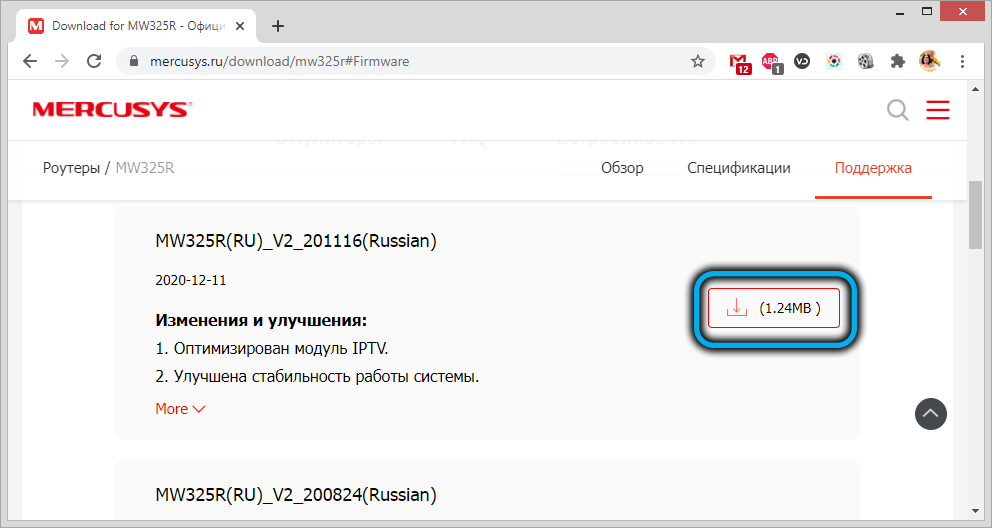Click the Mercusys logo
Image resolution: width=992 pixels, height=528 pixels.
coord(111,110)
